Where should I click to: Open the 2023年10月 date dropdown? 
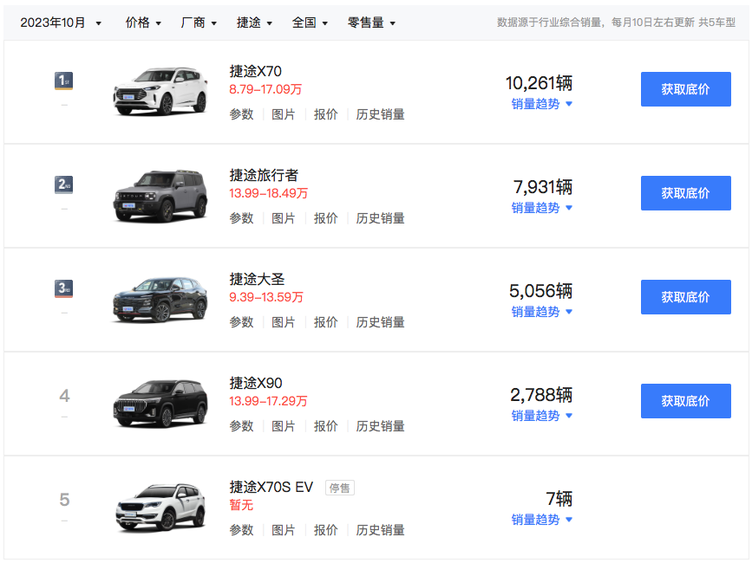[x=61, y=22]
